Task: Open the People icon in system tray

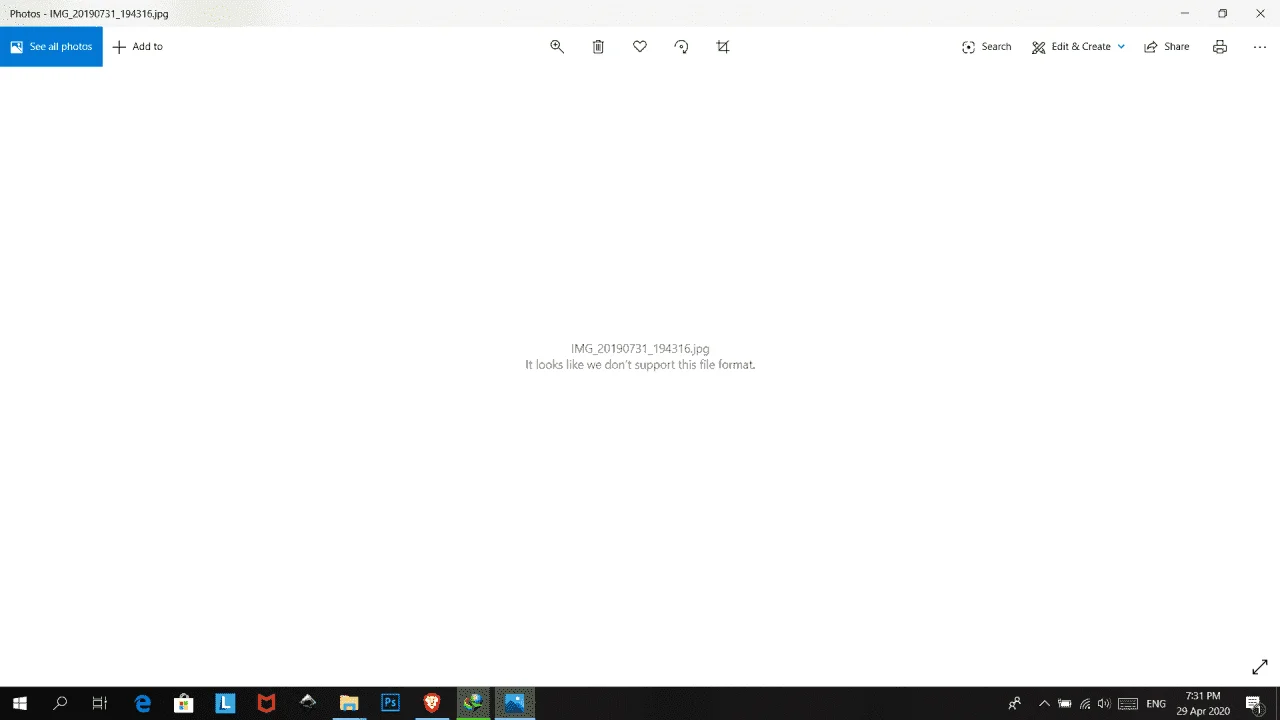Action: 1015,703
